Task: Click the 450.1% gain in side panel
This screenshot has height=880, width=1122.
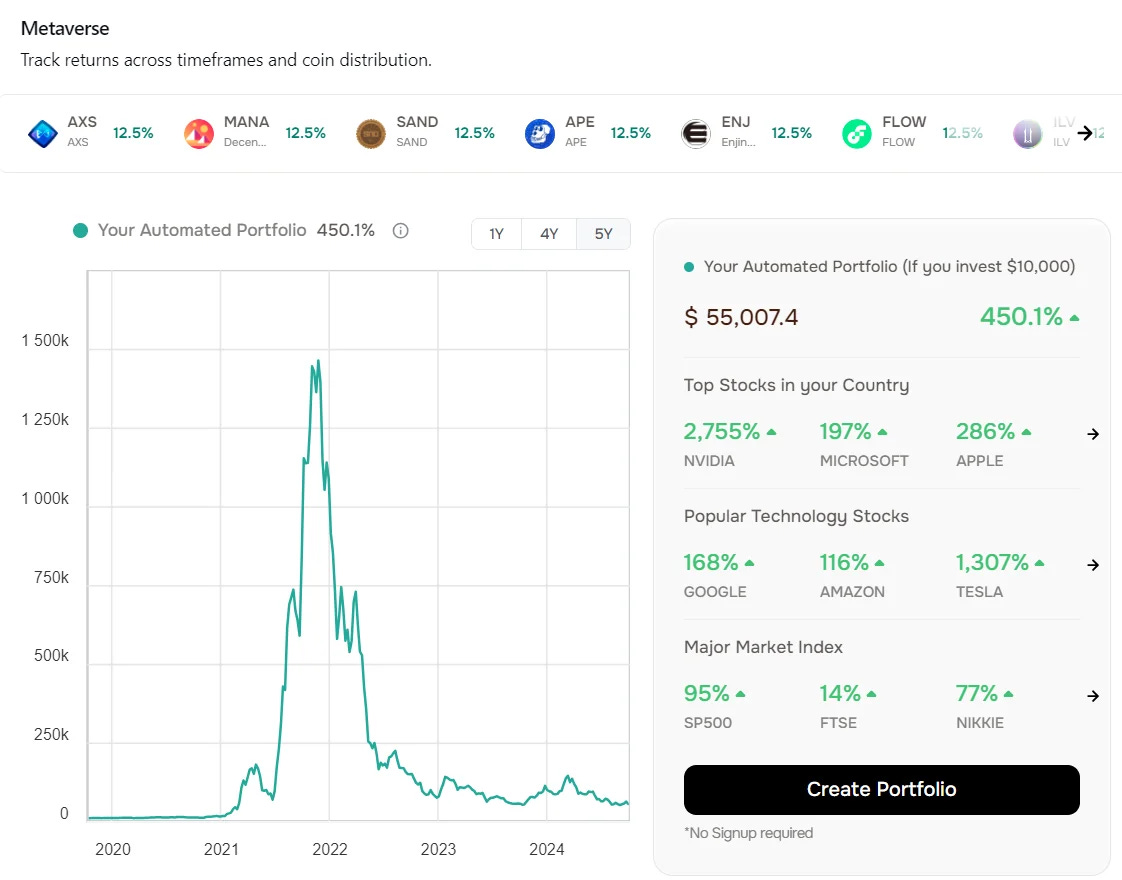Action: (x=1030, y=316)
